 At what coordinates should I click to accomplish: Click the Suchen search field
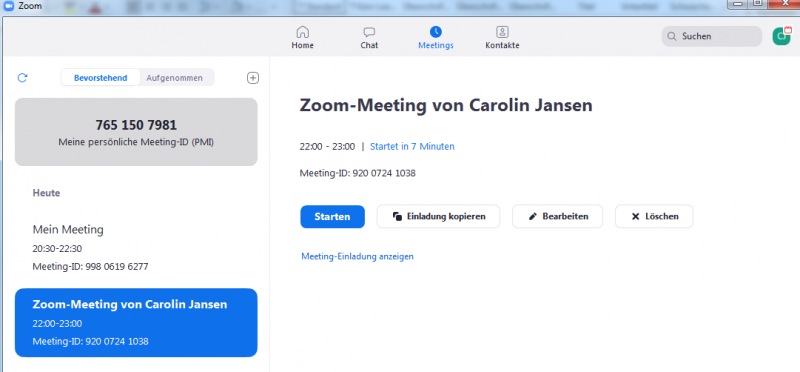(712, 36)
